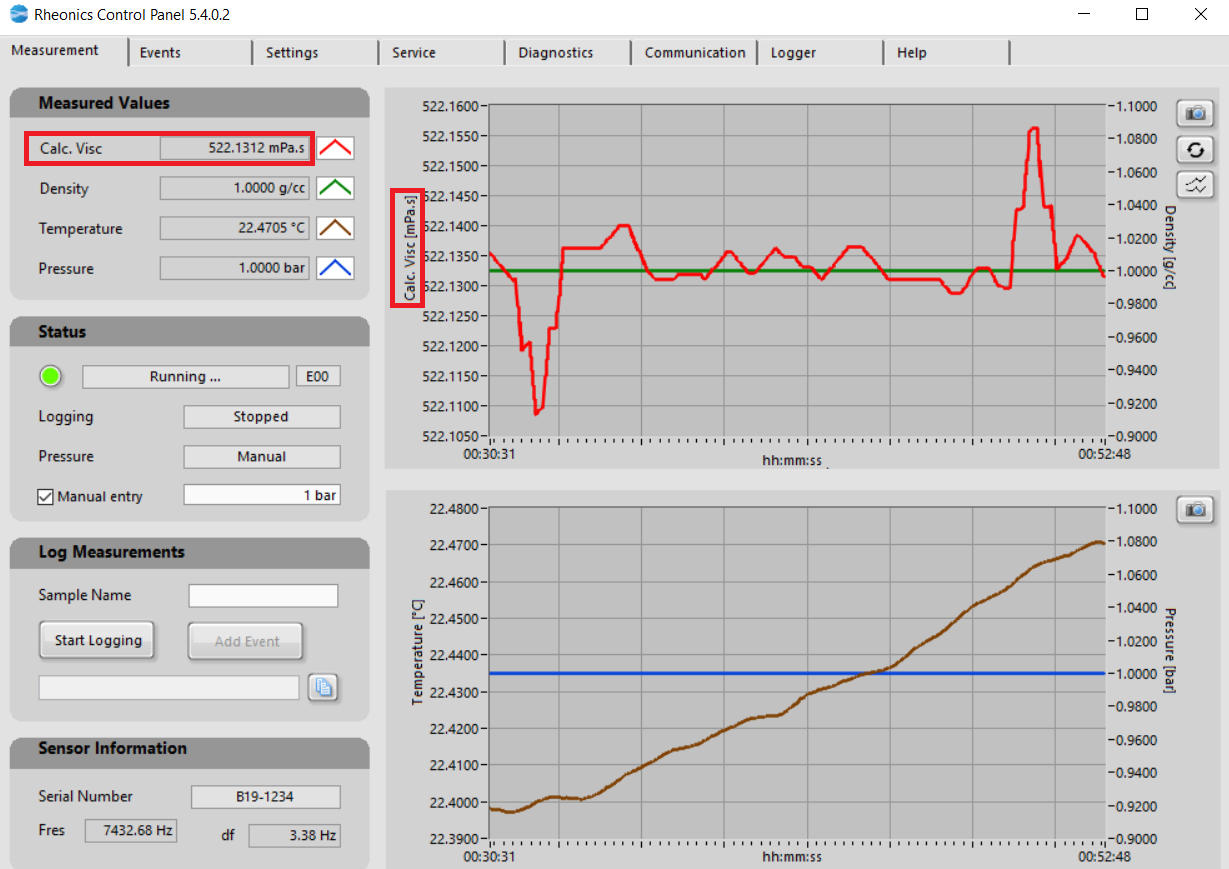Viewport: 1229px width, 869px height.
Task: Click the Pressure Manual mode field
Action: tap(262, 457)
